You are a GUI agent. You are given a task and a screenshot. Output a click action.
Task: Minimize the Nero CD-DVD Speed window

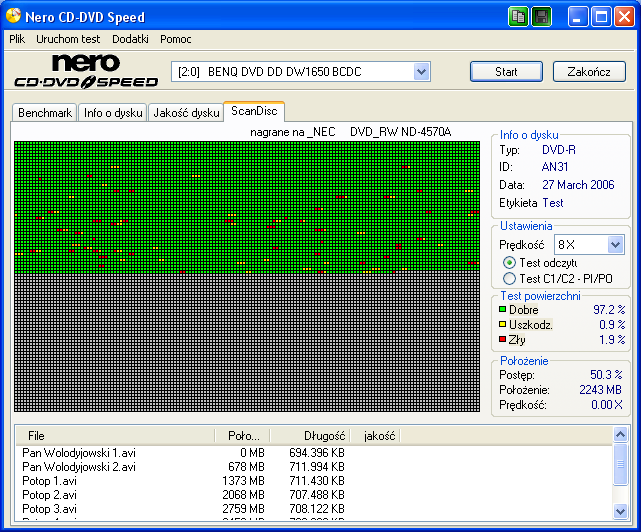578,17
